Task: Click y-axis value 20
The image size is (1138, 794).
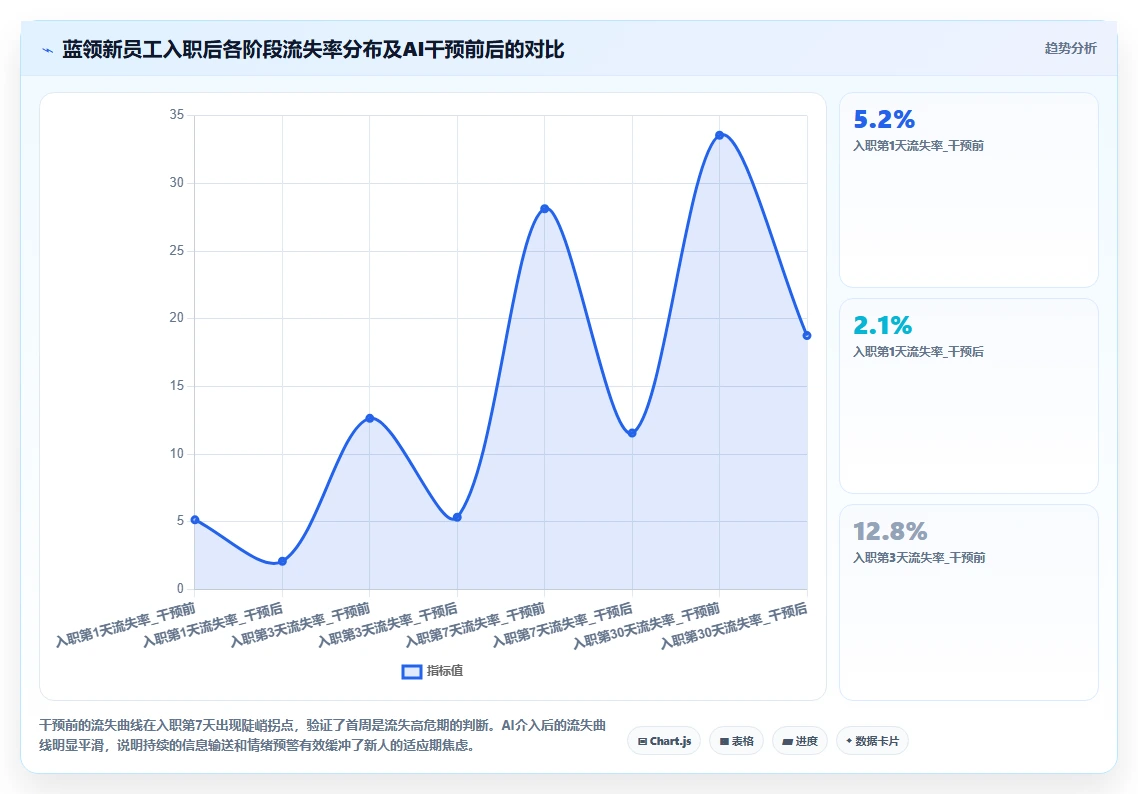Action: pos(177,318)
